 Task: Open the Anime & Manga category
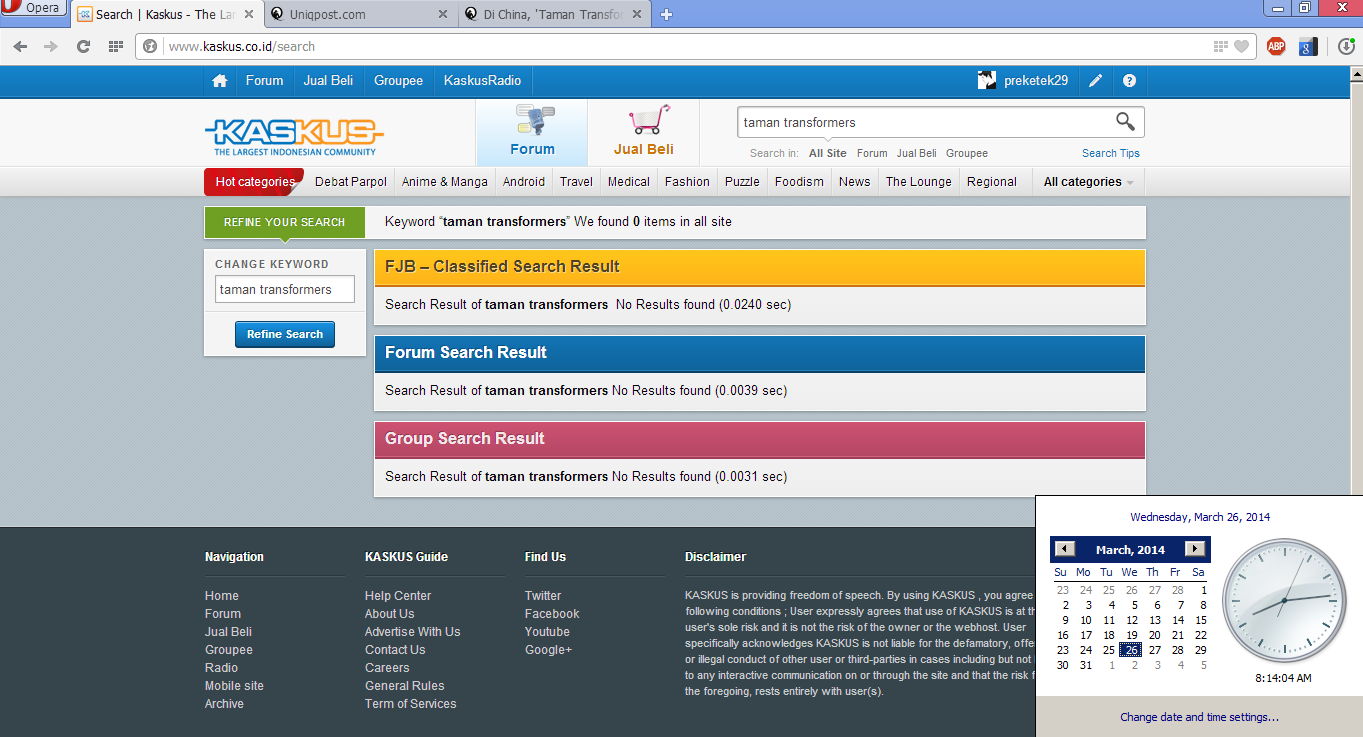pyautogui.click(x=445, y=182)
